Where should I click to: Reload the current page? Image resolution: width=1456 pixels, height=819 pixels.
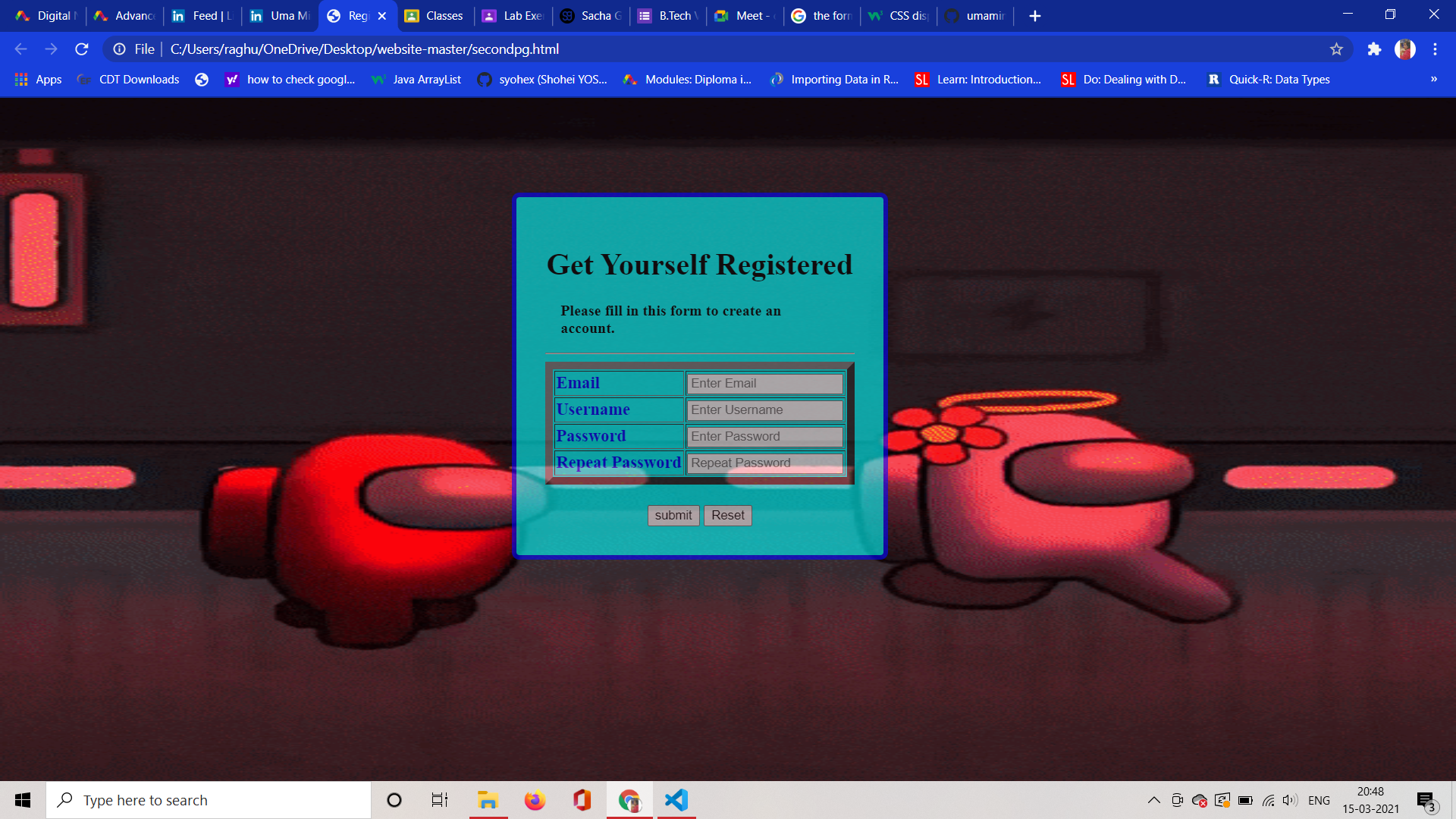pos(82,49)
